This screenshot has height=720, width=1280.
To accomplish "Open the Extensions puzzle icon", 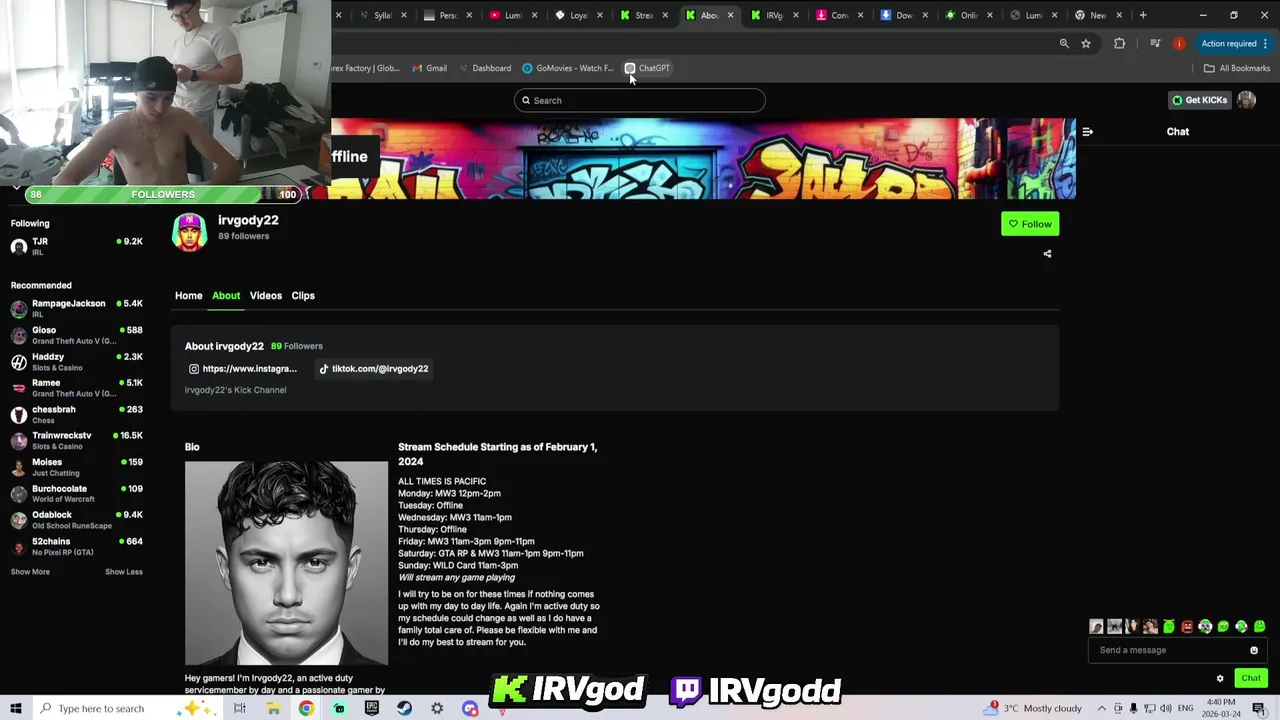I will click(x=1119, y=43).
